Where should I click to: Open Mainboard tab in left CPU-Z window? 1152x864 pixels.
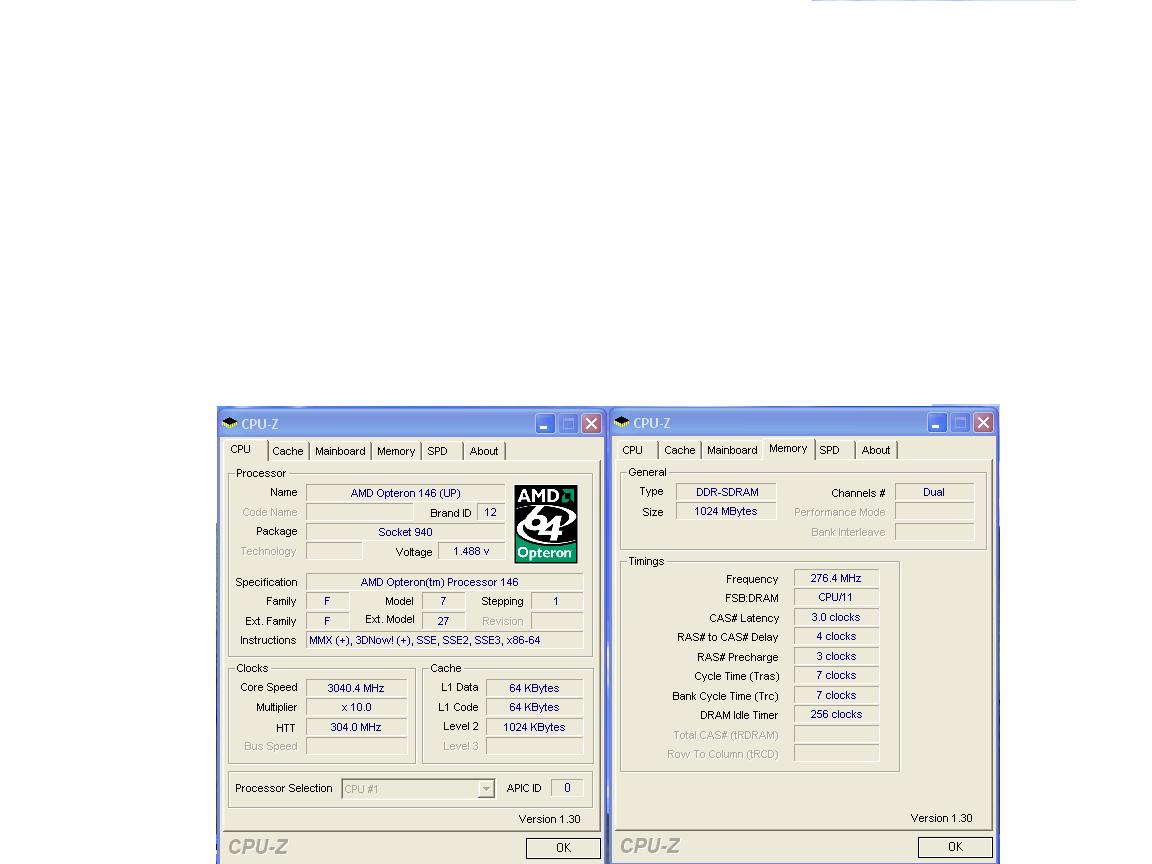[340, 451]
